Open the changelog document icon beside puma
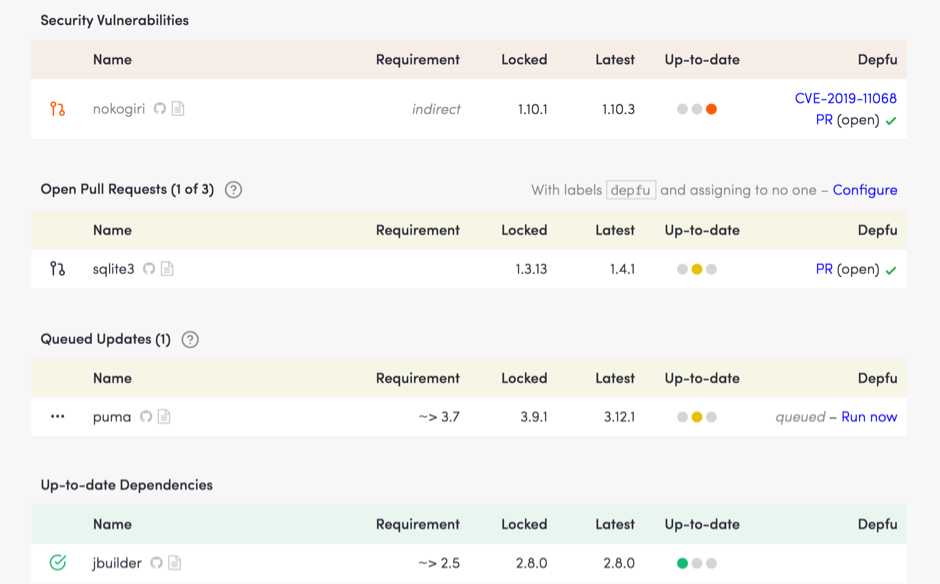The width and height of the screenshot is (940, 584). coord(164,417)
